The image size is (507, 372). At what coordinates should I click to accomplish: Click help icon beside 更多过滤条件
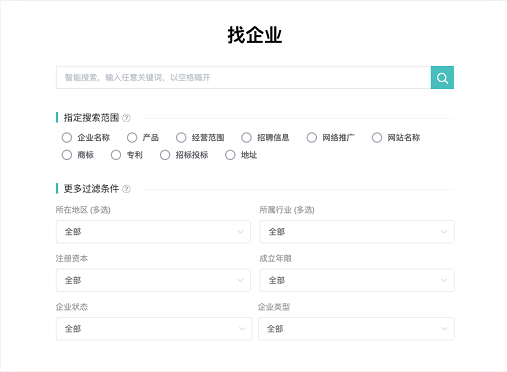126,189
